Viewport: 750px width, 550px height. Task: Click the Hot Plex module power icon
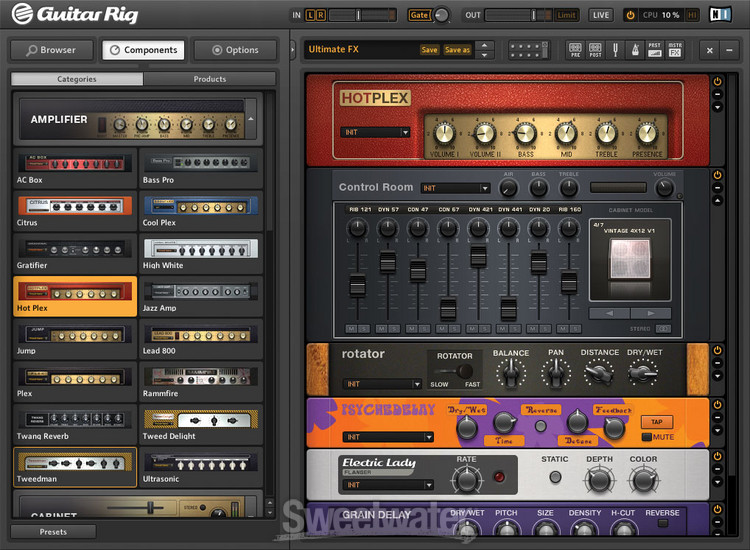717,81
